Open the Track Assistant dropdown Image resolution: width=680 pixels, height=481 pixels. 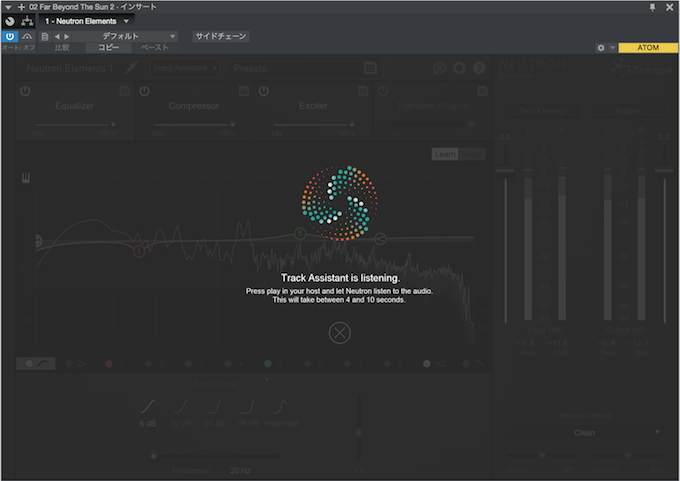185,68
